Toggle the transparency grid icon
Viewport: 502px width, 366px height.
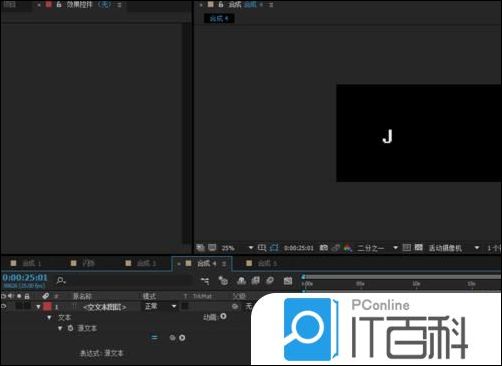[419, 247]
